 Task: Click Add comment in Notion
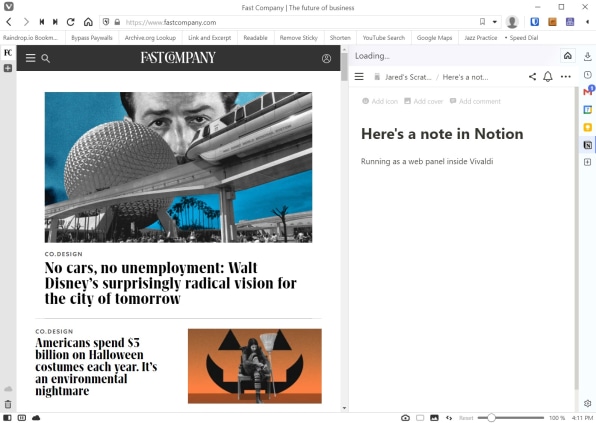[475, 101]
